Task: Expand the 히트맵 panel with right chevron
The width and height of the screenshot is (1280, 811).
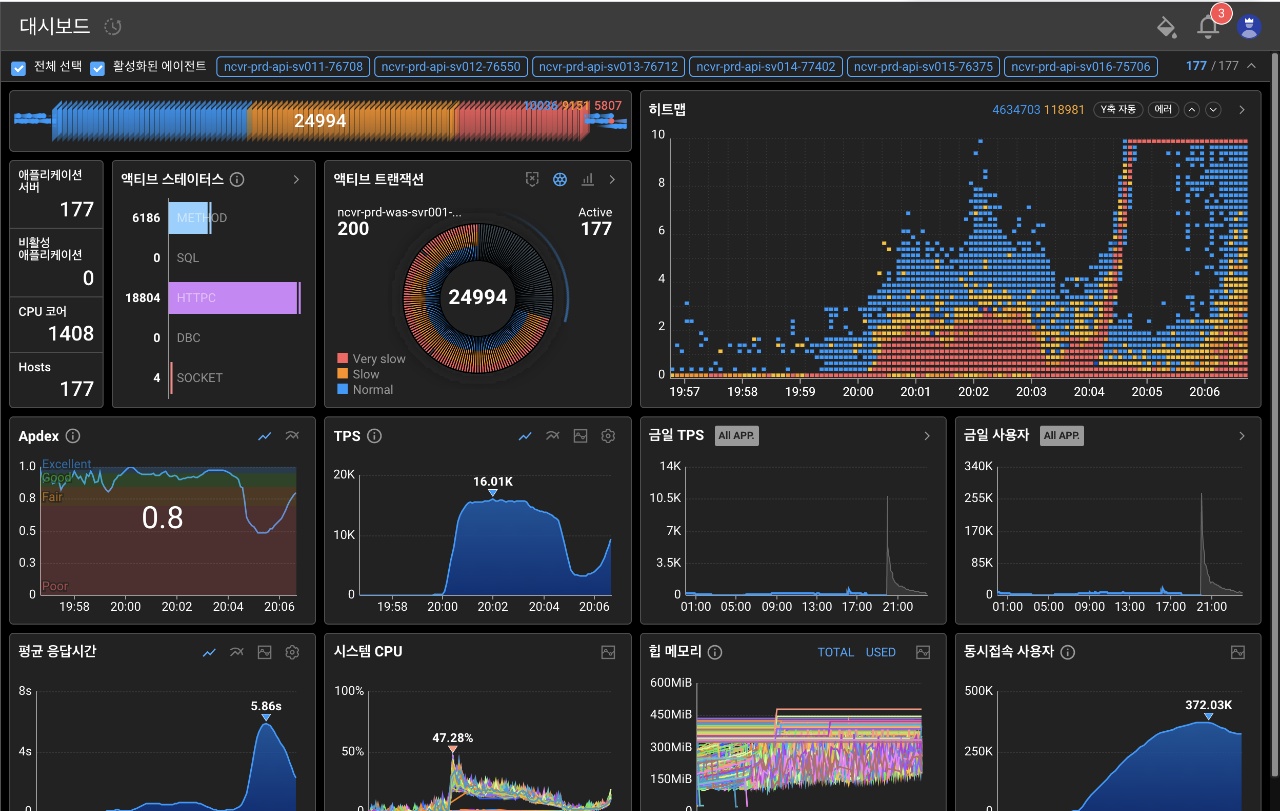Action: click(x=1242, y=110)
